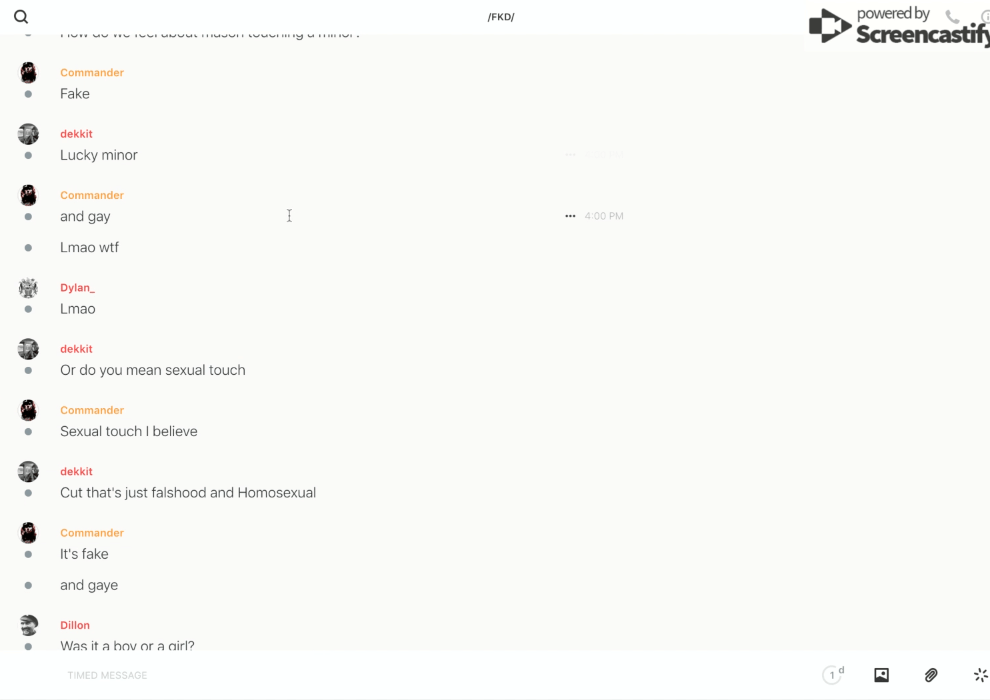
Task: Click Dillon's avatar picture
Action: point(28,625)
